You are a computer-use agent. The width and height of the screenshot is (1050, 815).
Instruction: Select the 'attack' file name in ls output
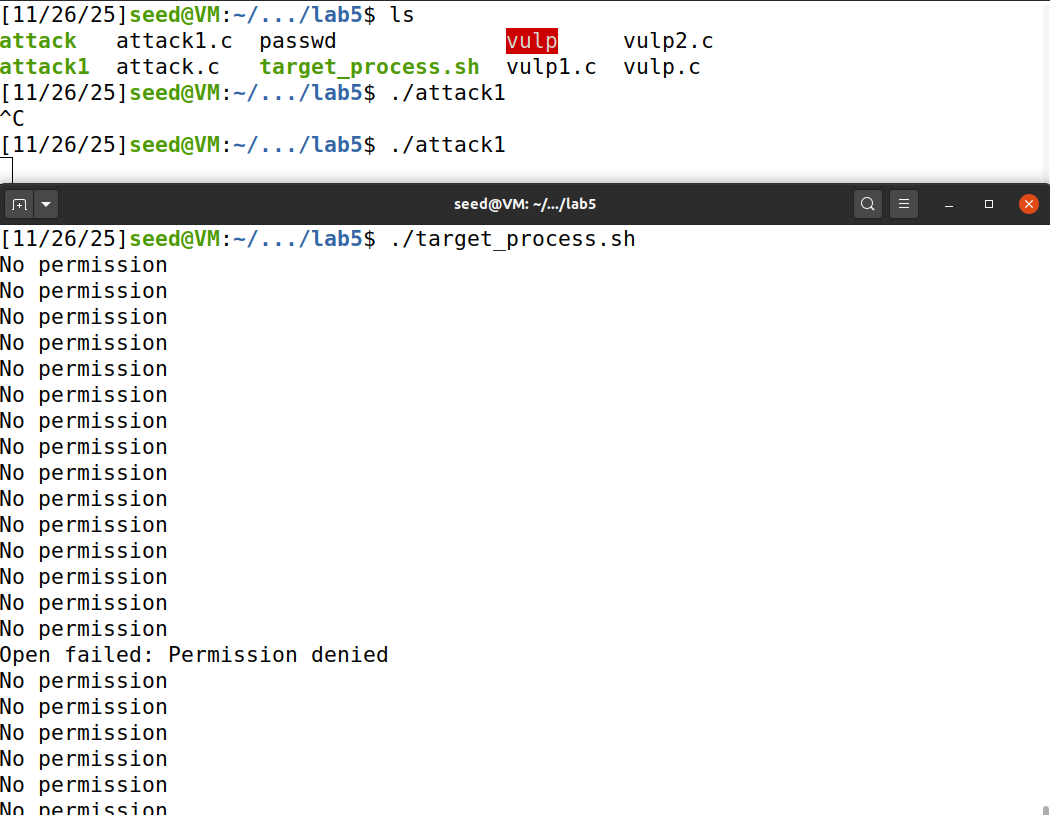point(38,41)
